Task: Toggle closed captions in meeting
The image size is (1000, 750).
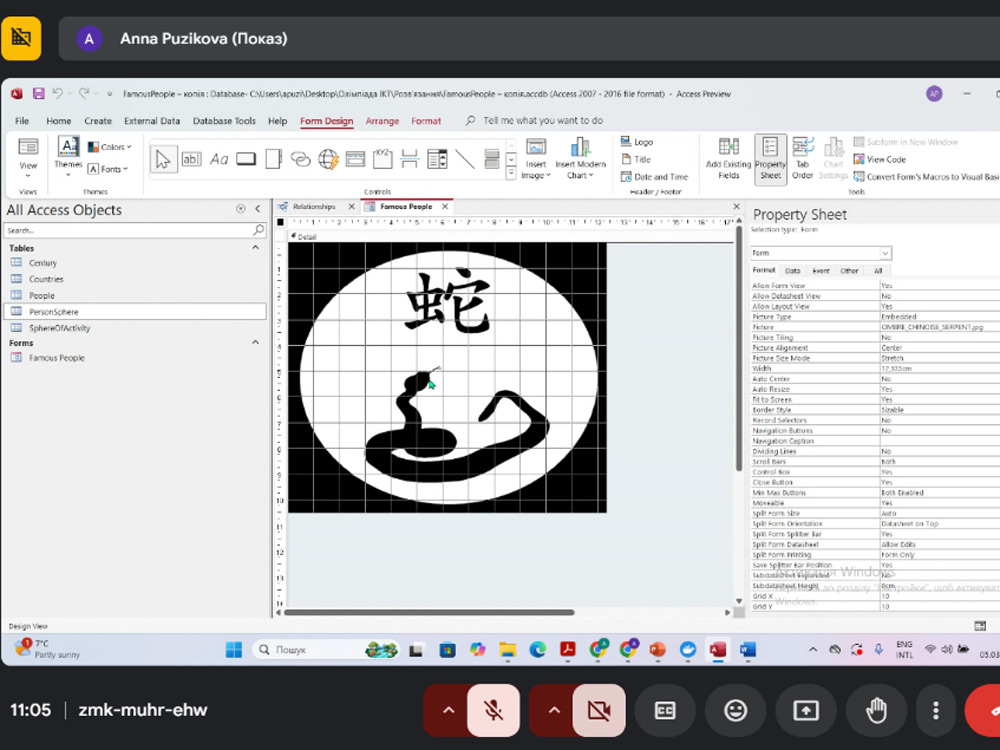Action: [665, 710]
